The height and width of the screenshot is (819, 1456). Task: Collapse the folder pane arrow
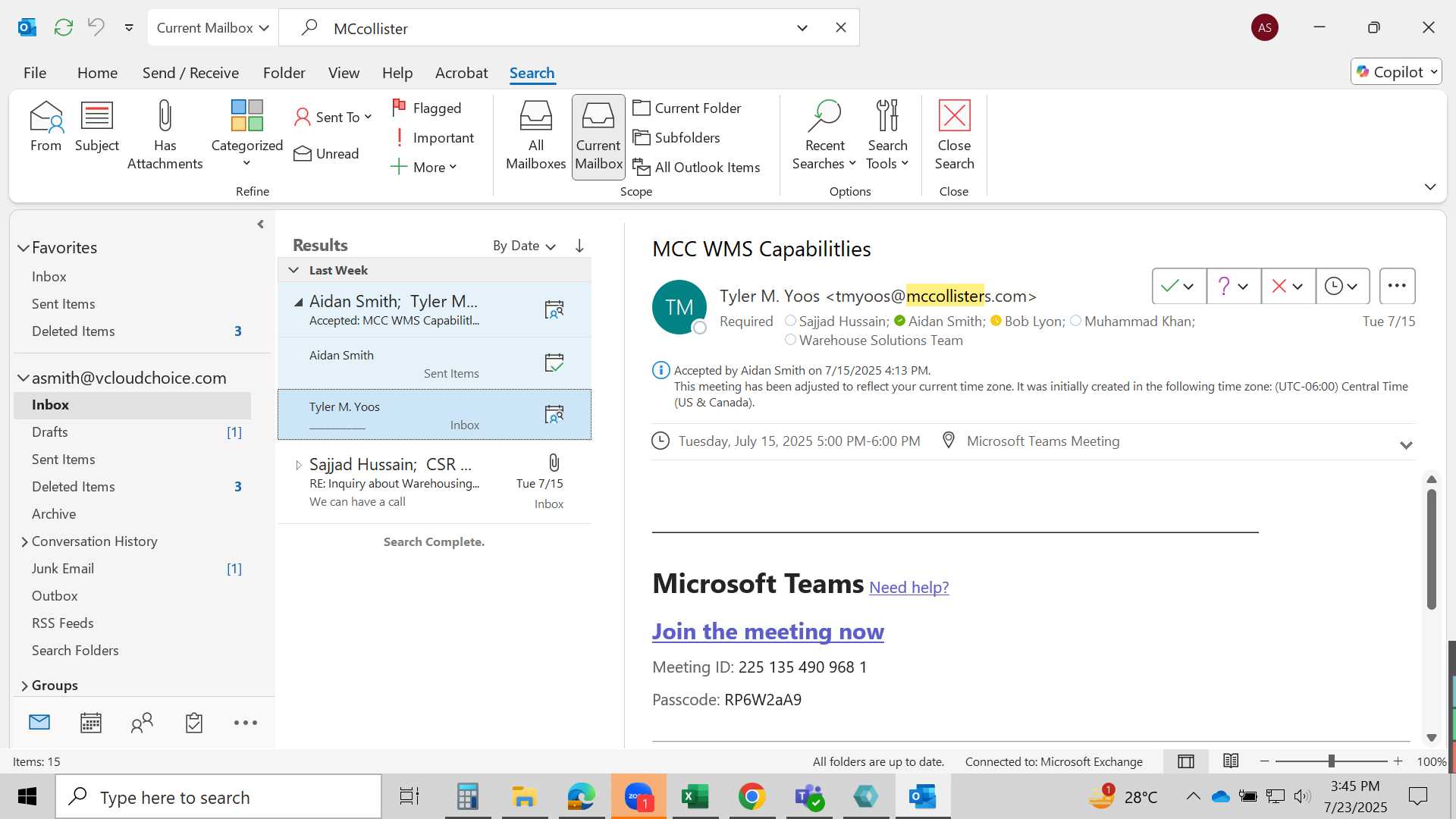tap(261, 224)
